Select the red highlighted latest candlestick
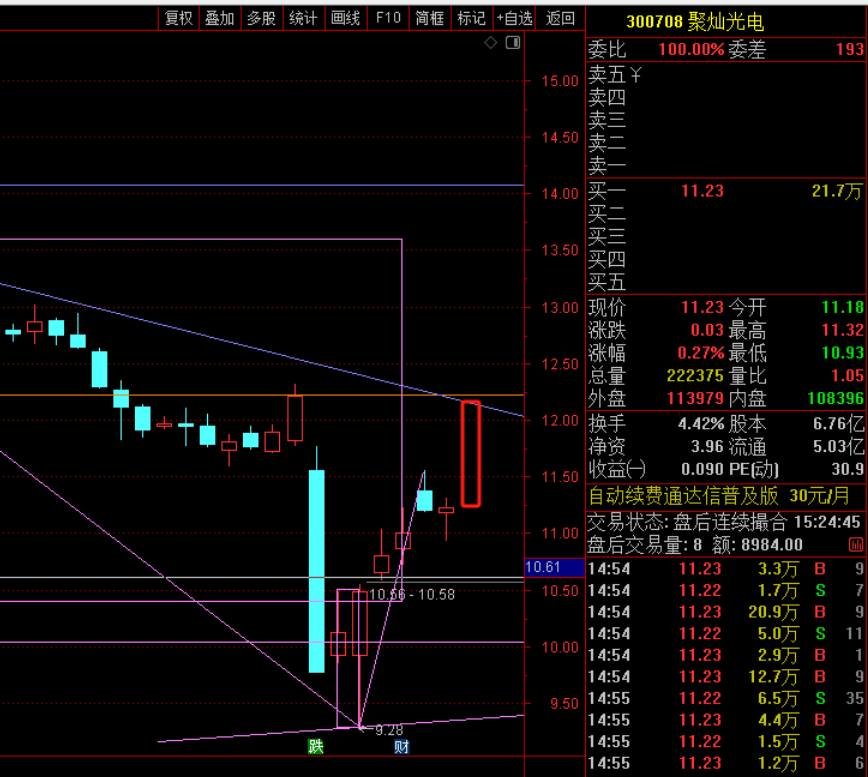 471,454
